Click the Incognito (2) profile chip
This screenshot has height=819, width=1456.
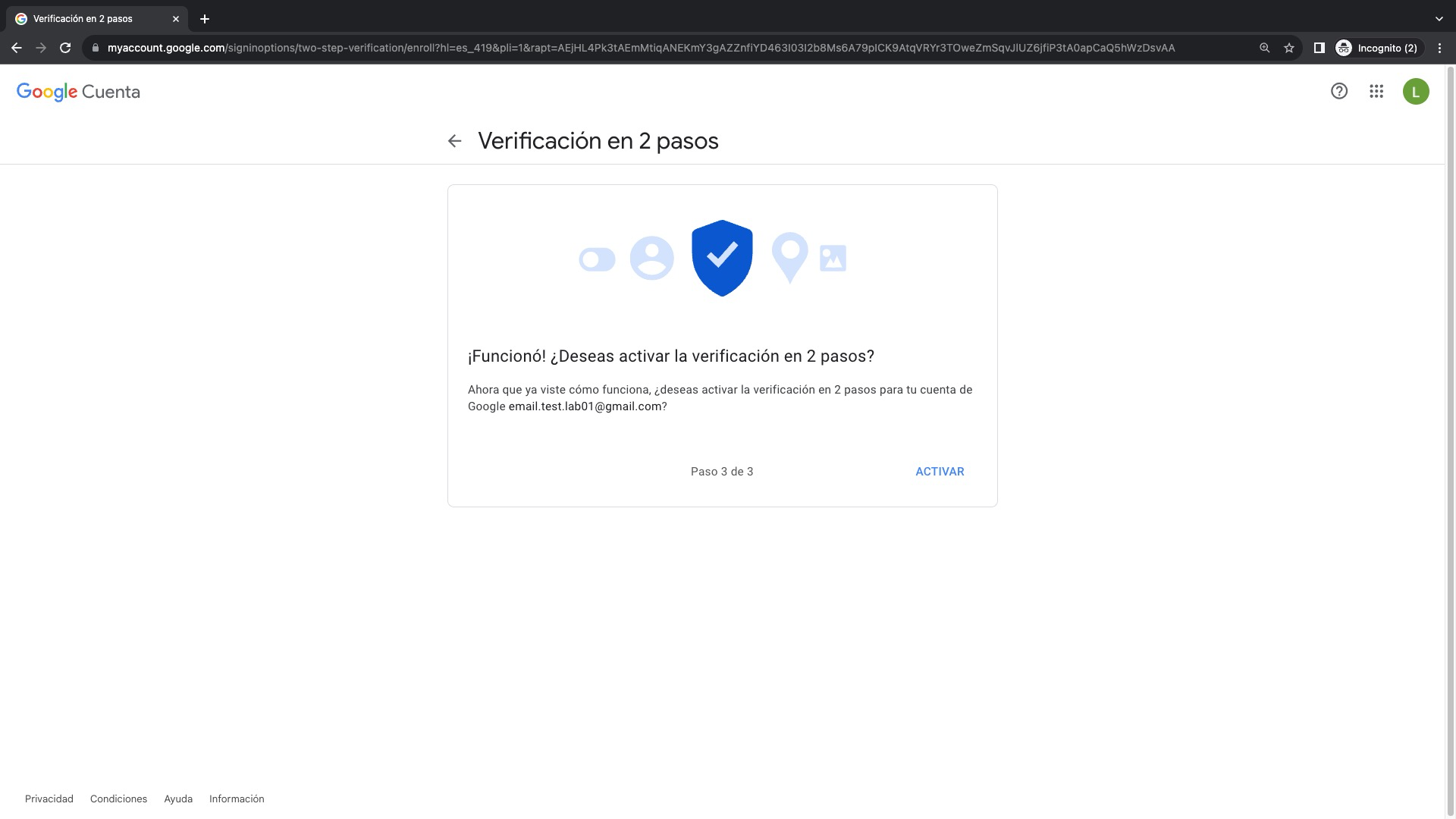pos(1377,48)
